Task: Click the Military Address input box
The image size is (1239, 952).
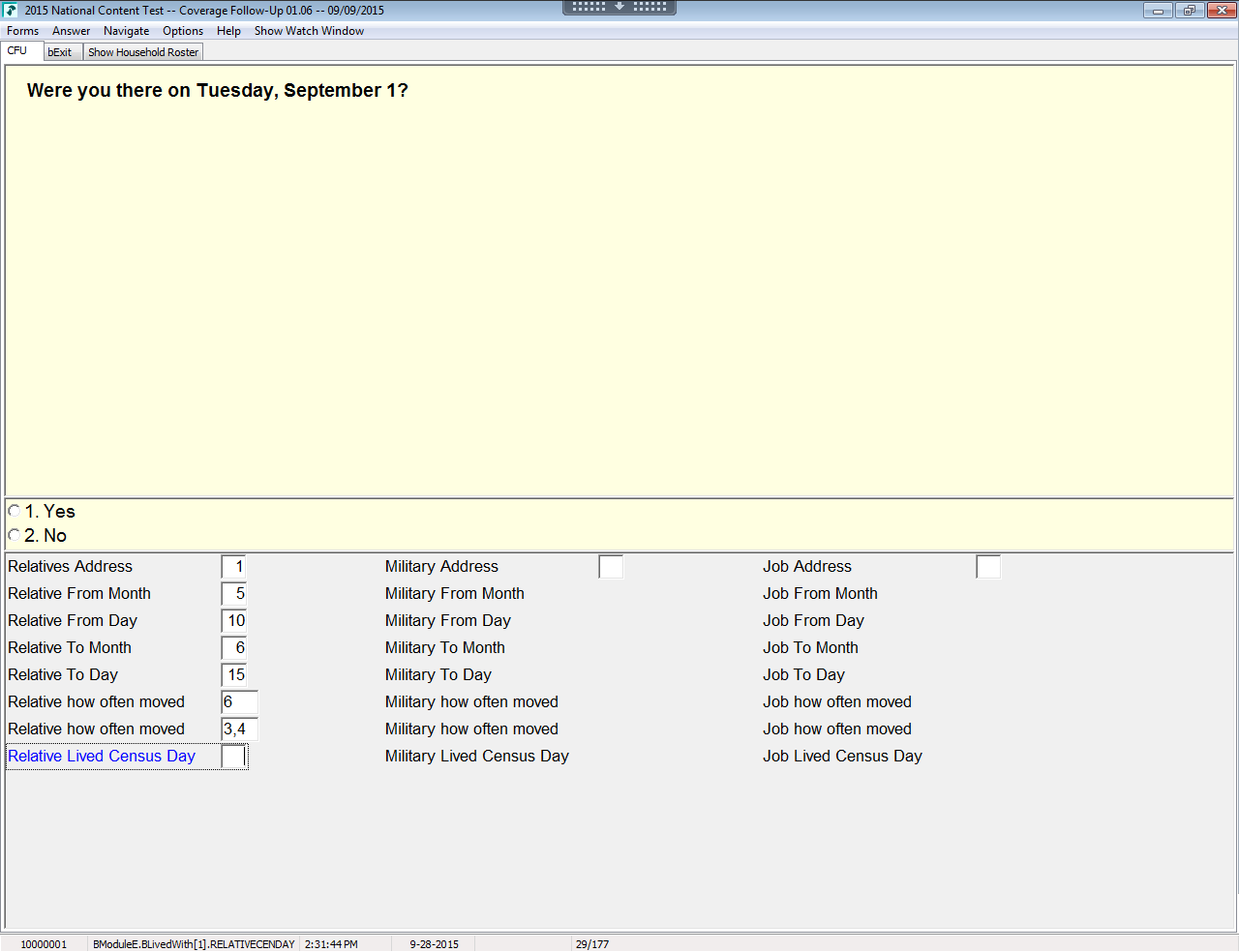Action: coord(611,567)
